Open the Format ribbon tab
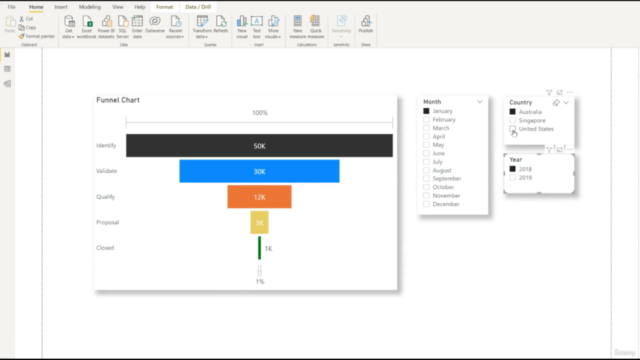The width and height of the screenshot is (640, 360). click(164, 7)
